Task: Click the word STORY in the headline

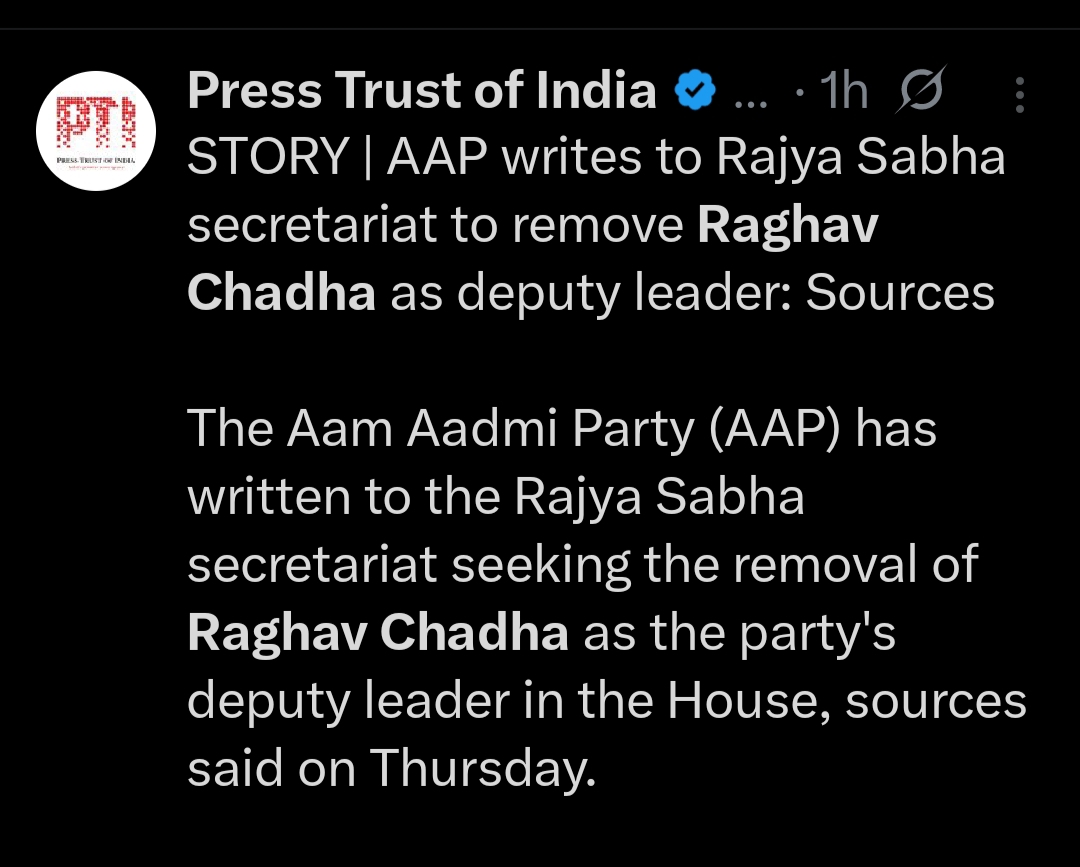Action: click(x=268, y=160)
